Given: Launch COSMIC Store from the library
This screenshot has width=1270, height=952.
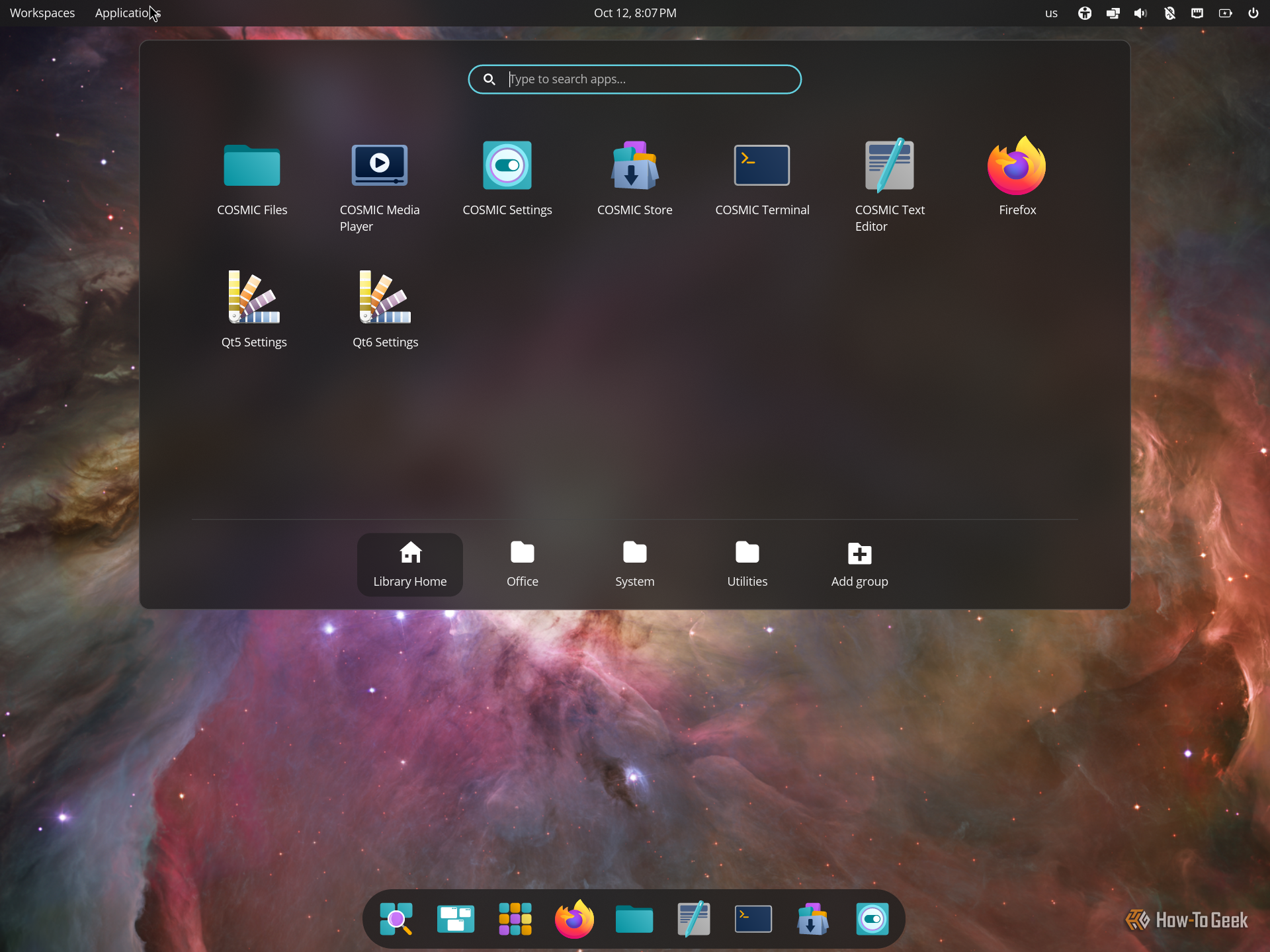Looking at the screenshot, I should click(x=635, y=178).
